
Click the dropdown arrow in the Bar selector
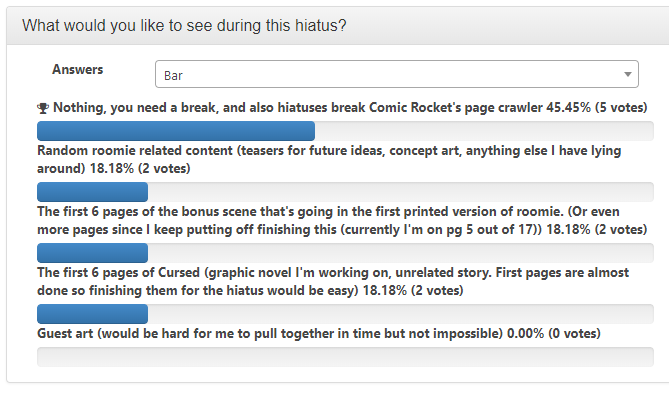pos(628,74)
